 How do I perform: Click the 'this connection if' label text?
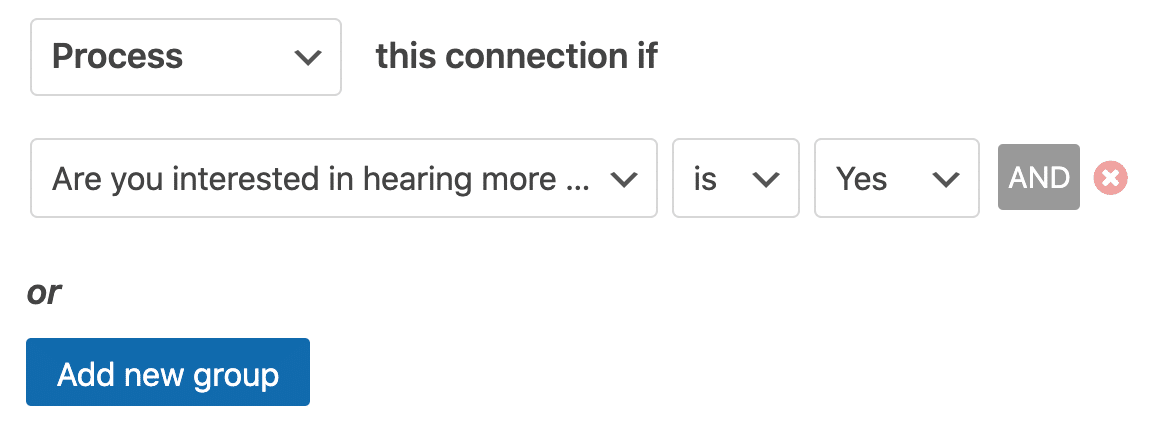(x=517, y=57)
